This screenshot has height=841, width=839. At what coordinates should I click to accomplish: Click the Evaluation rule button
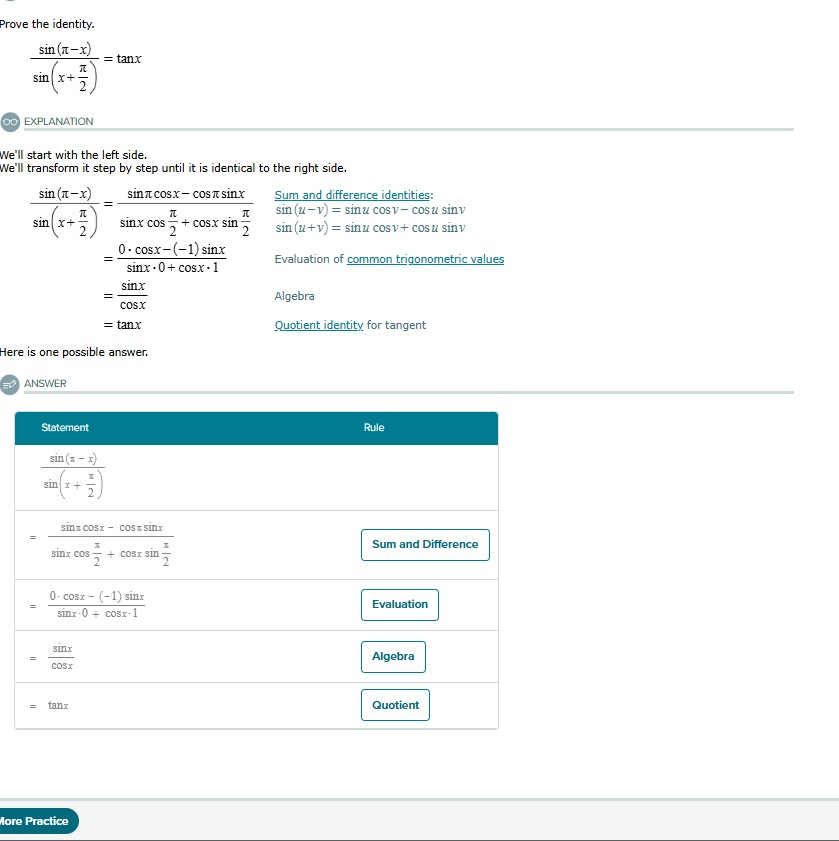click(x=399, y=605)
